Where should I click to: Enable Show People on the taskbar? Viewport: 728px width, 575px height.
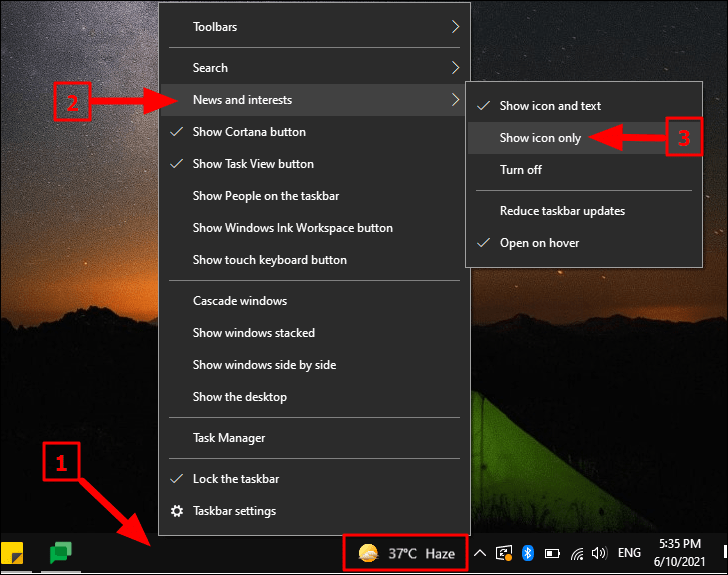[x=314, y=196]
